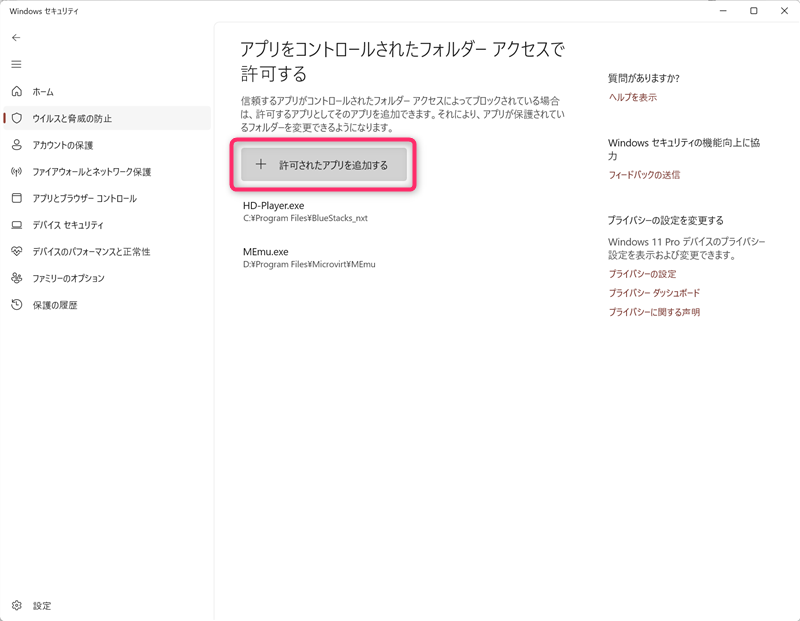Select the MEmu.exe allowed app entry
Image resolution: width=800 pixels, height=621 pixels.
(309, 258)
